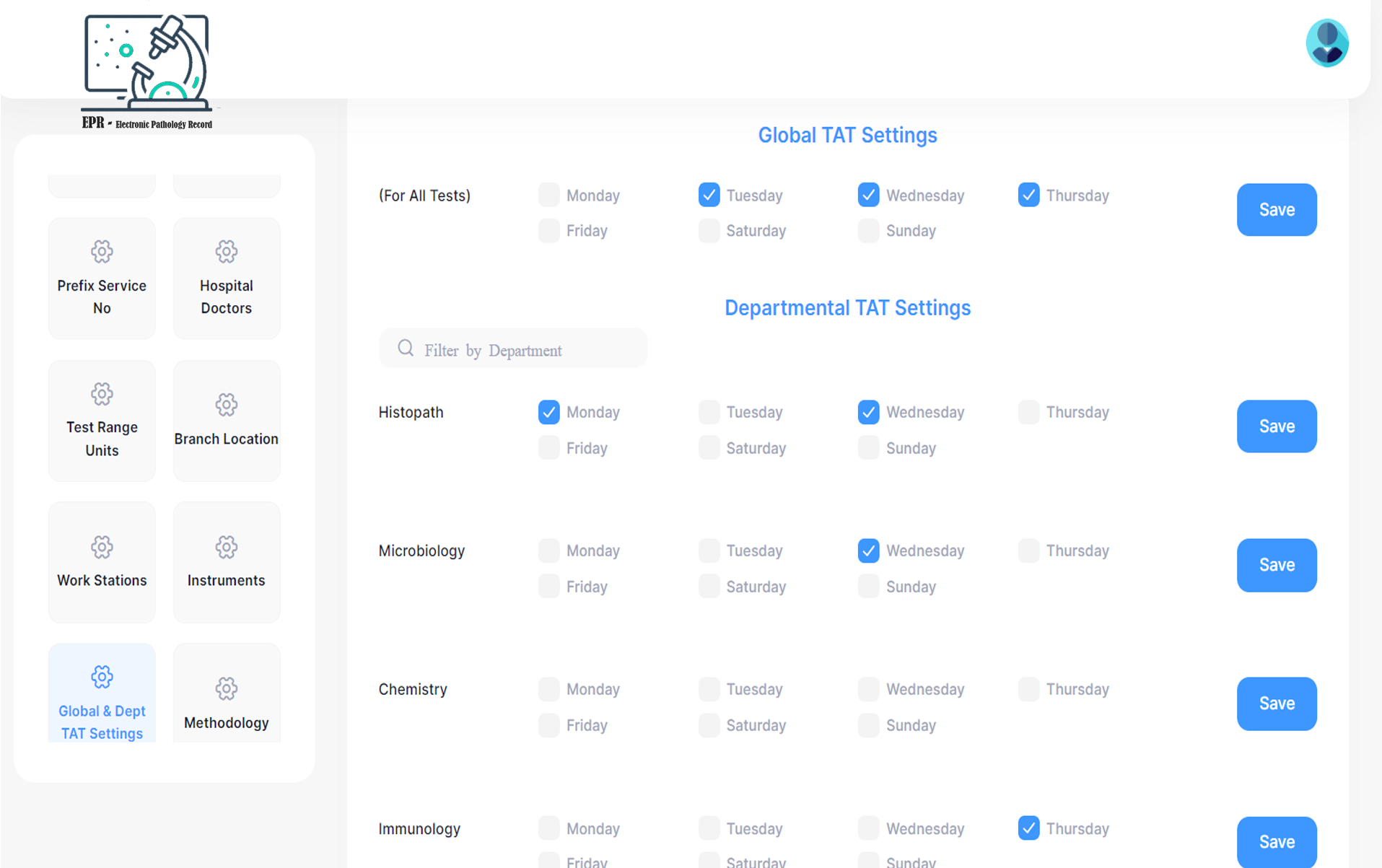Check Saturday for Histopath

[x=709, y=448]
